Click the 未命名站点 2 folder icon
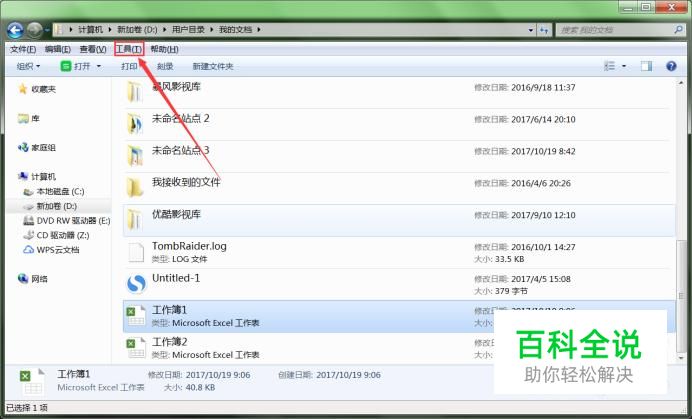The width and height of the screenshot is (692, 419). click(x=135, y=124)
